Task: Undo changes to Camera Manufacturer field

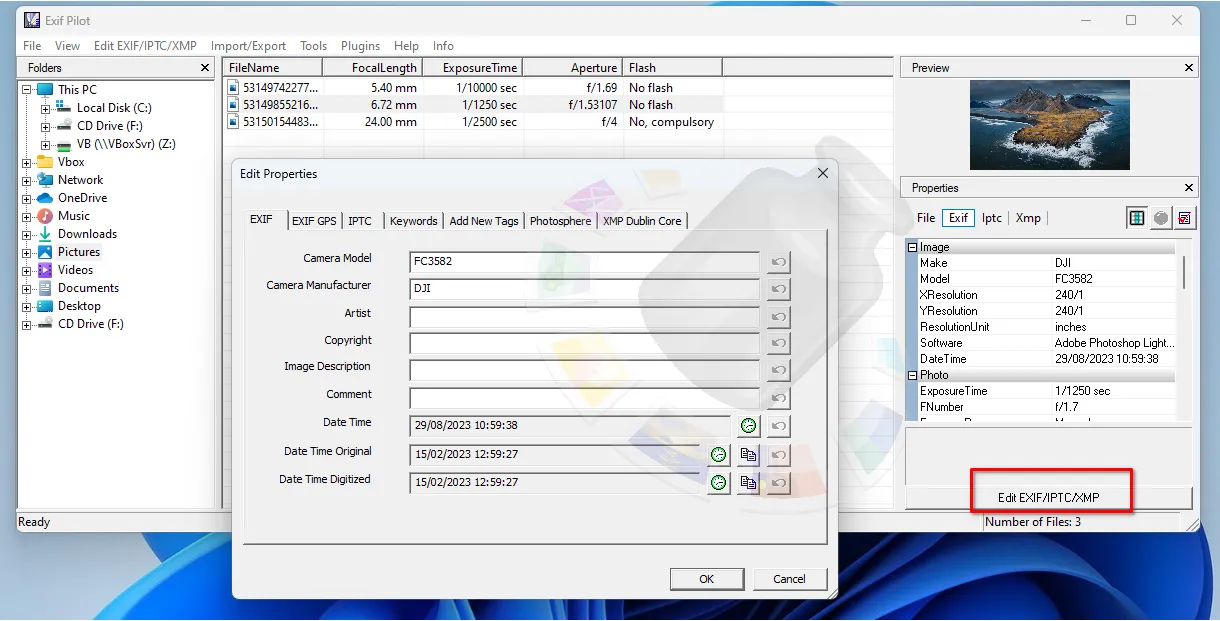Action: pos(779,289)
